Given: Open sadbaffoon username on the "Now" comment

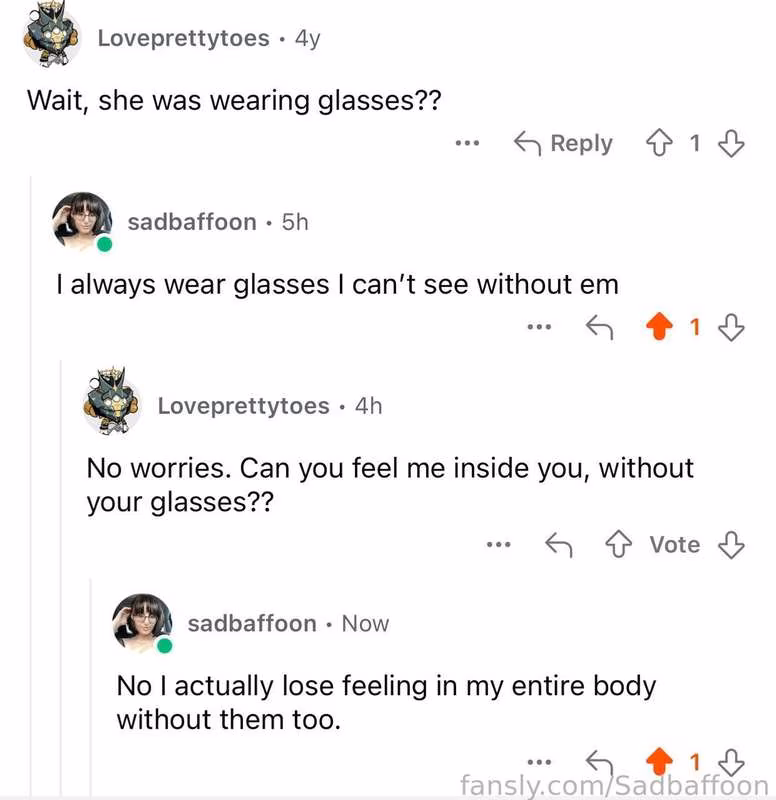Looking at the screenshot, I should [x=252, y=624].
